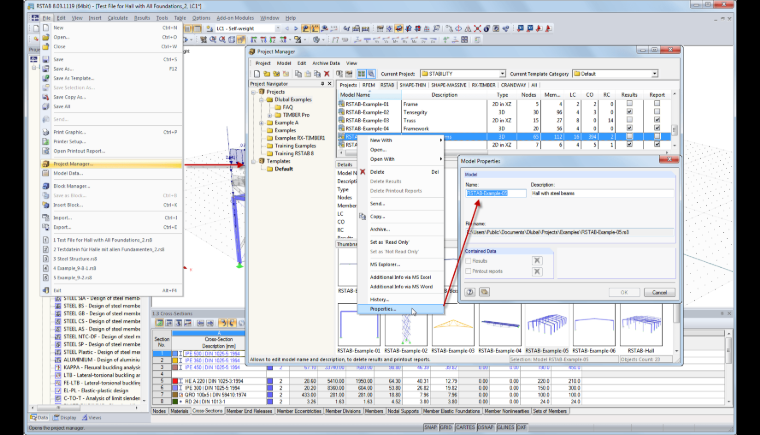760x435 pixels.
Task: Click New document icon in File menu
Action: (x=46, y=28)
